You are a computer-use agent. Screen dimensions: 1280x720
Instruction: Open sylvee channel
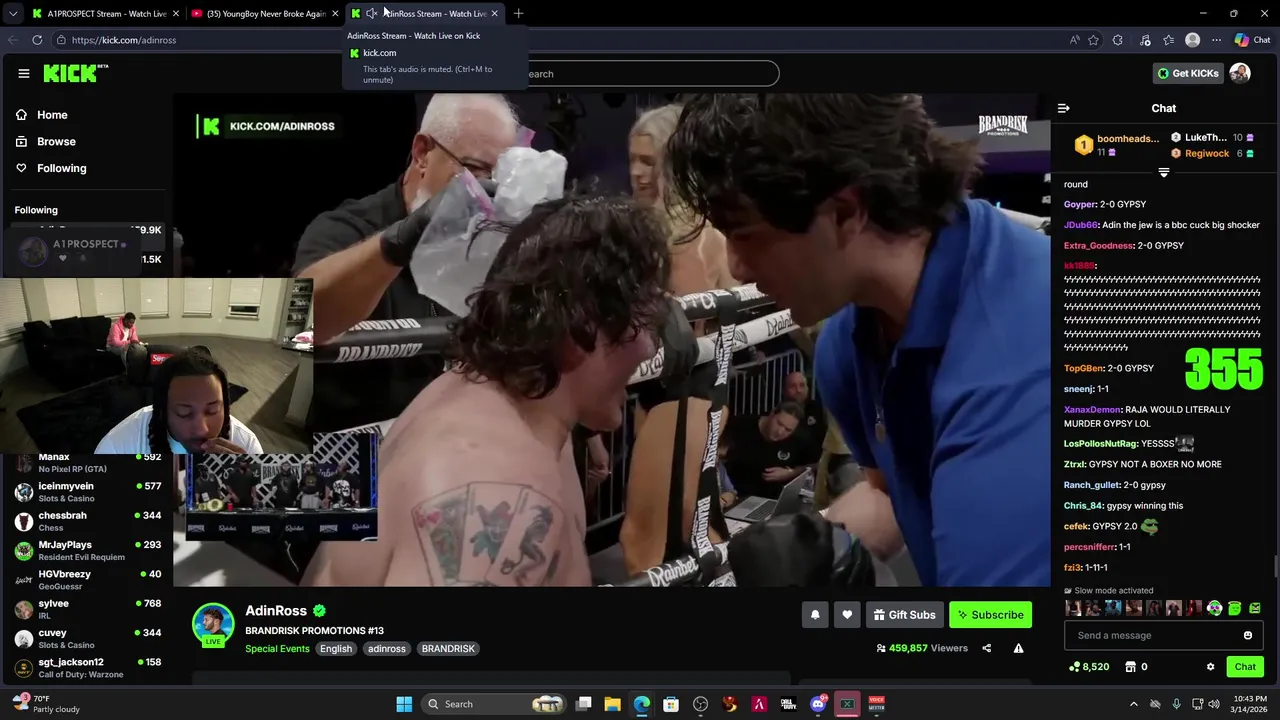click(x=88, y=609)
